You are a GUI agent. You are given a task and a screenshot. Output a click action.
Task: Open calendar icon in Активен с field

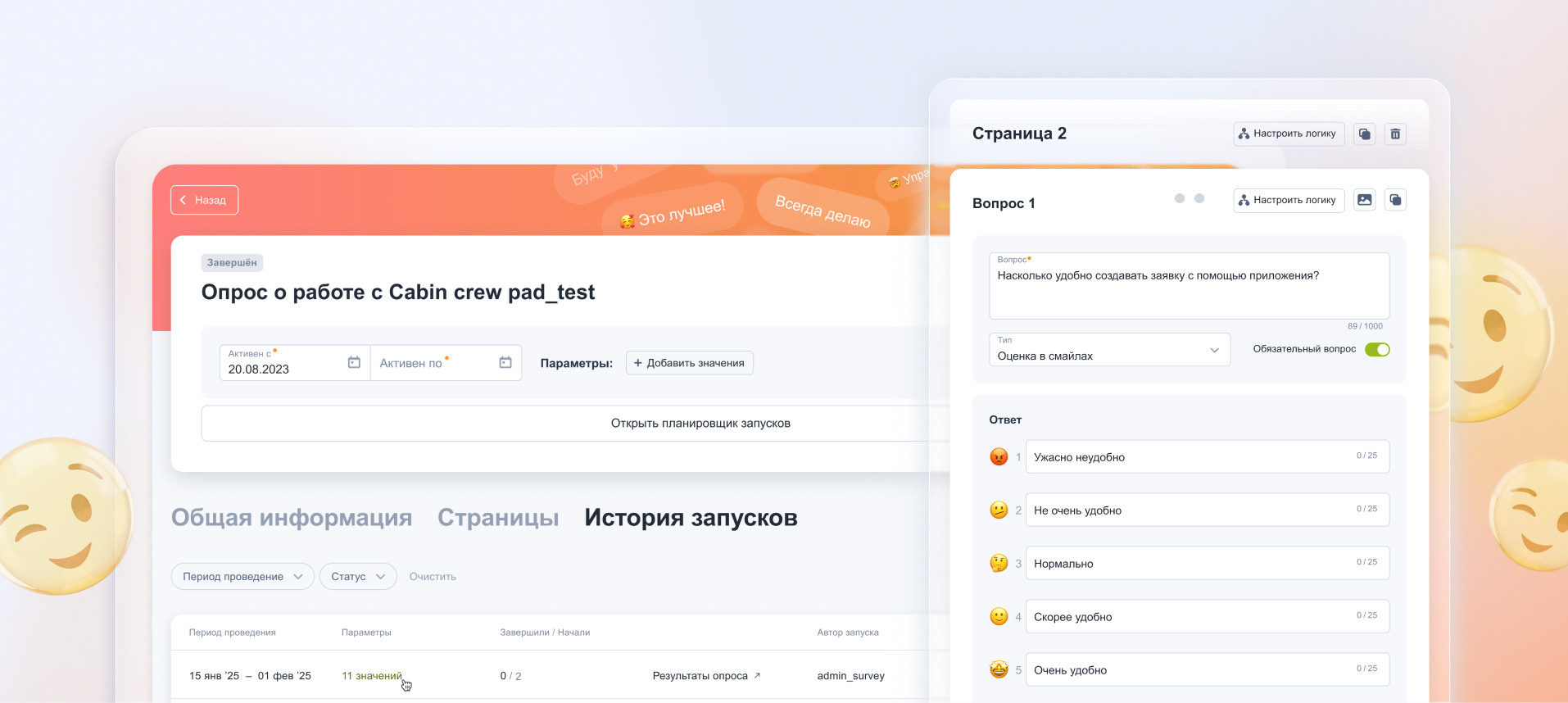pos(354,362)
